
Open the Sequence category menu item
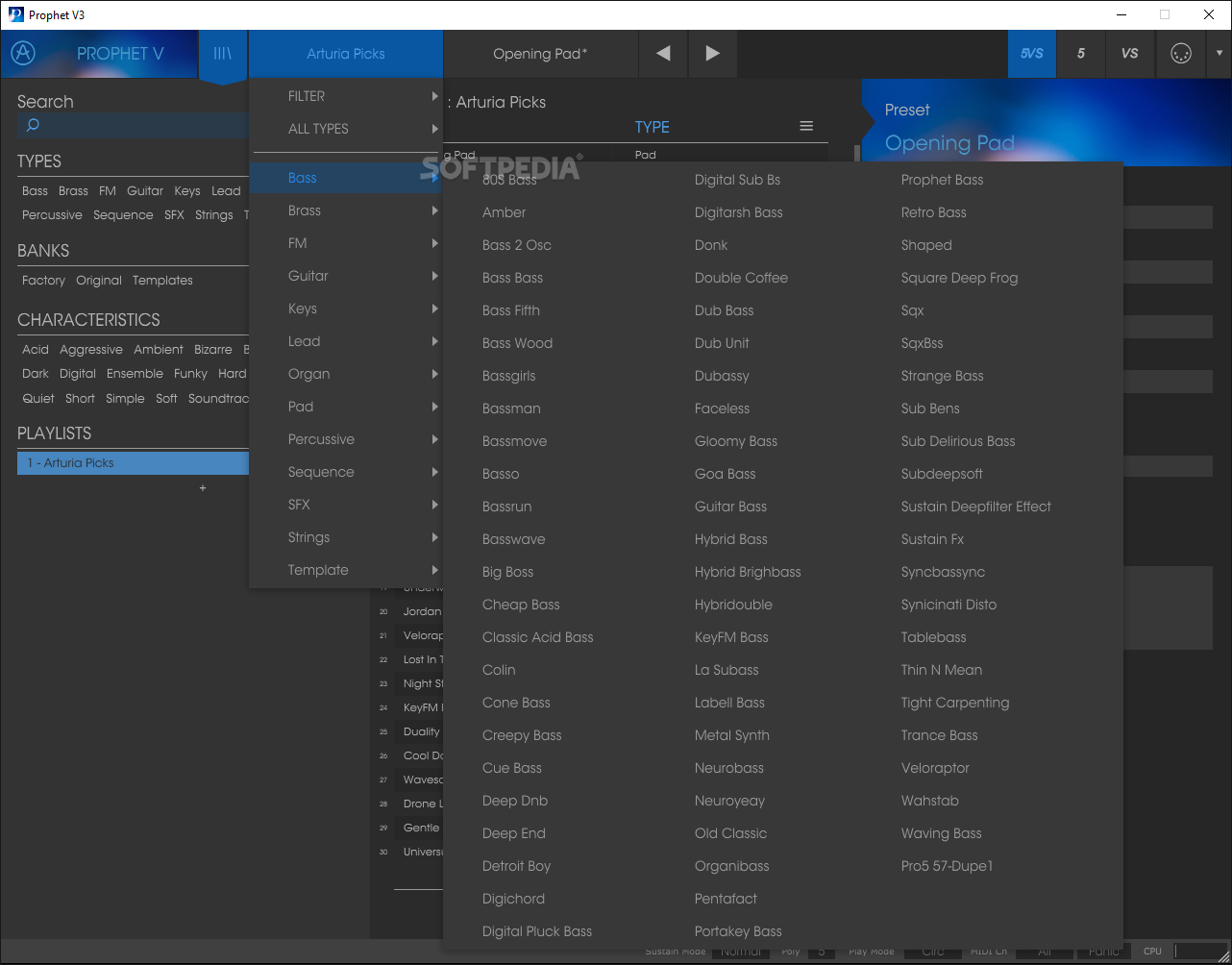[x=346, y=472]
